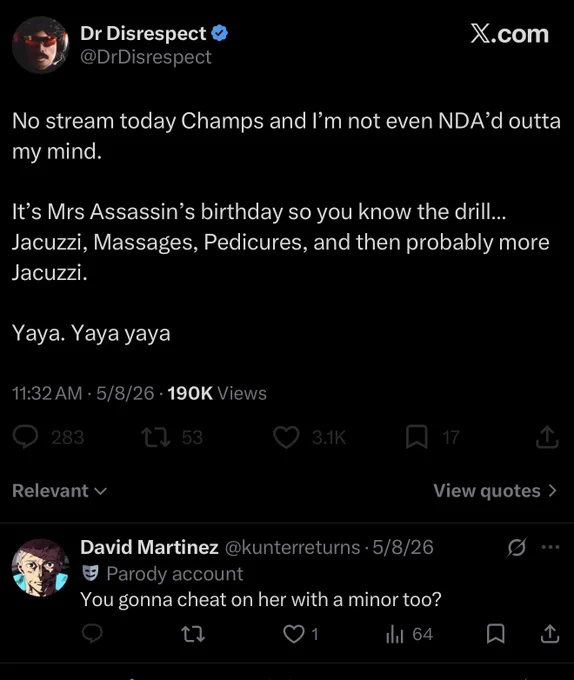Open reply icon on Dr Disrespect's post
The width and height of the screenshot is (574, 680).
[26, 437]
